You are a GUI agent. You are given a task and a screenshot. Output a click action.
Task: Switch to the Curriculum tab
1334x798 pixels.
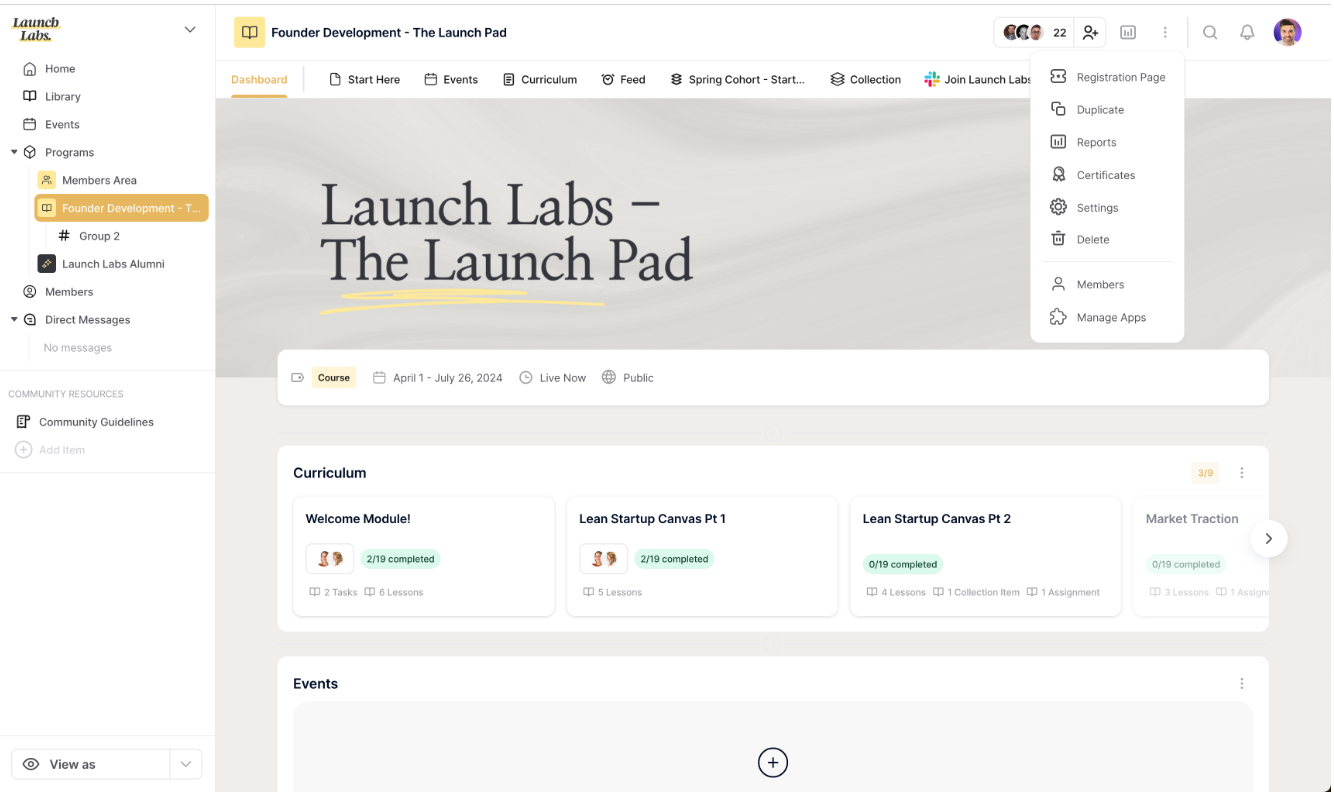[539, 80]
